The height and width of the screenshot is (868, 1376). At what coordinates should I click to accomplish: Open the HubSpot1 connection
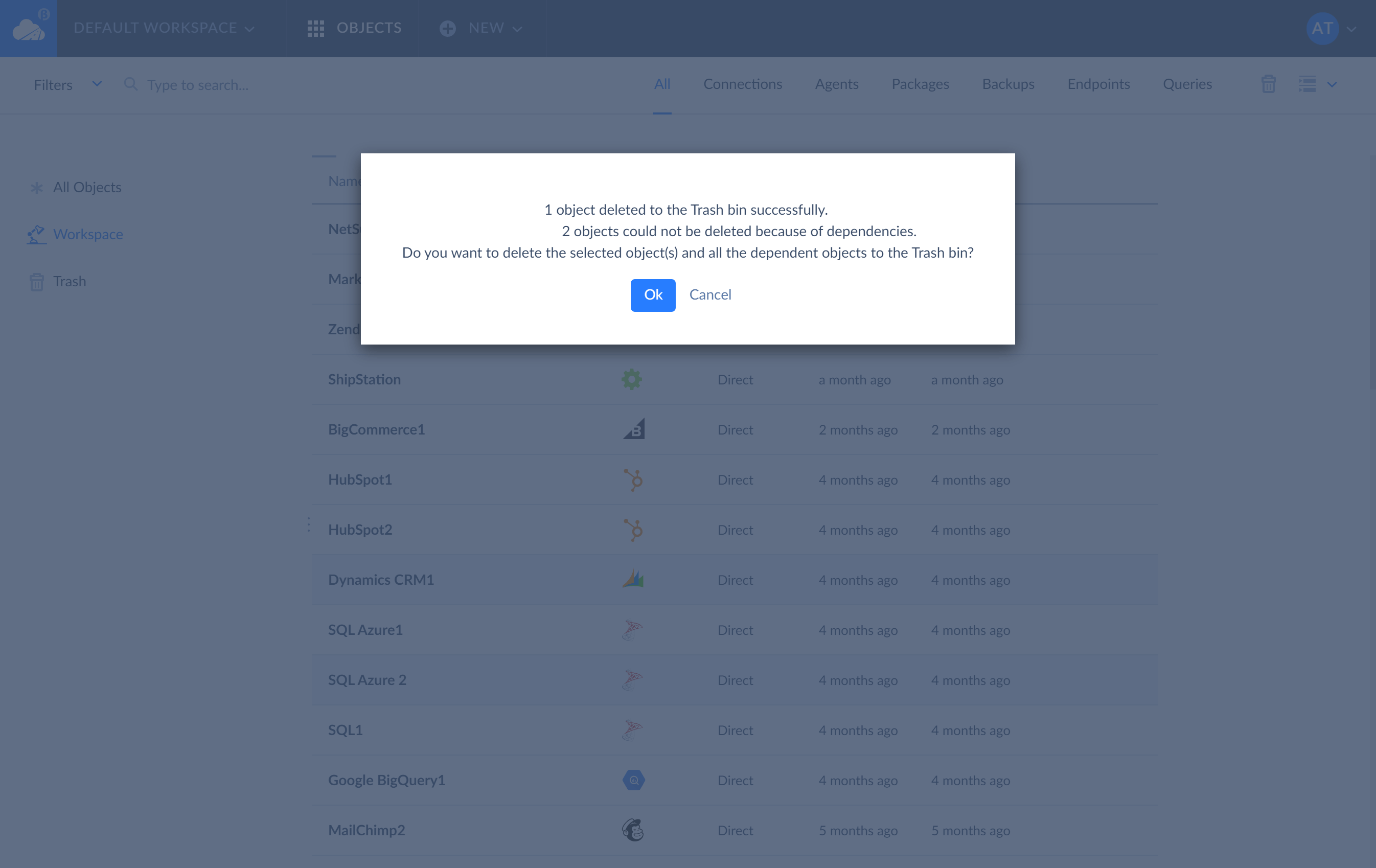[x=360, y=479]
